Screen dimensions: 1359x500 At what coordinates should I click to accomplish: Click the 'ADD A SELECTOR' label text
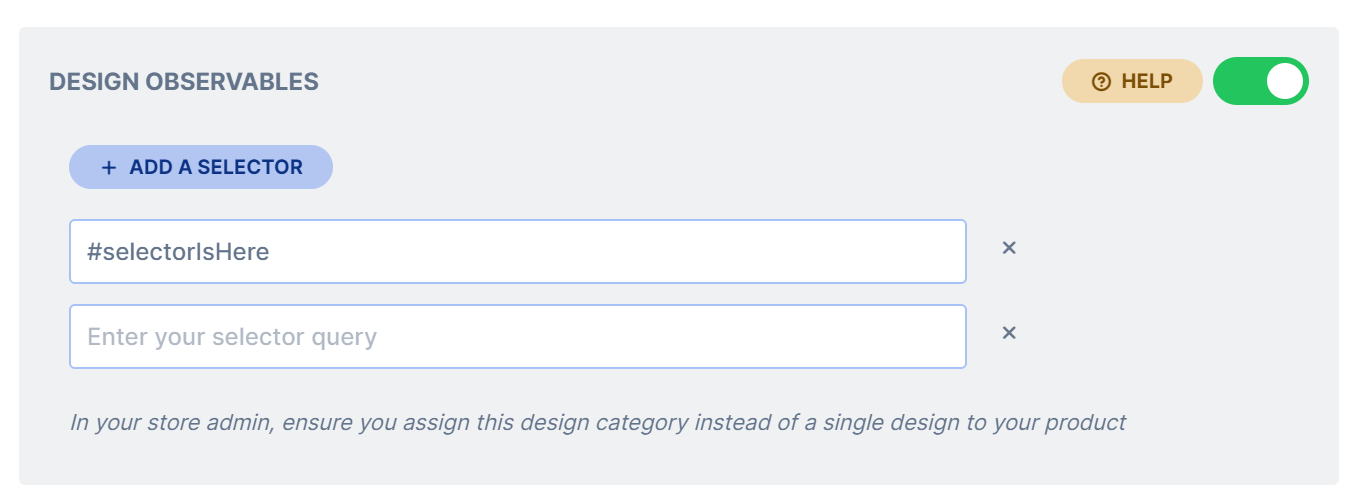pos(216,167)
